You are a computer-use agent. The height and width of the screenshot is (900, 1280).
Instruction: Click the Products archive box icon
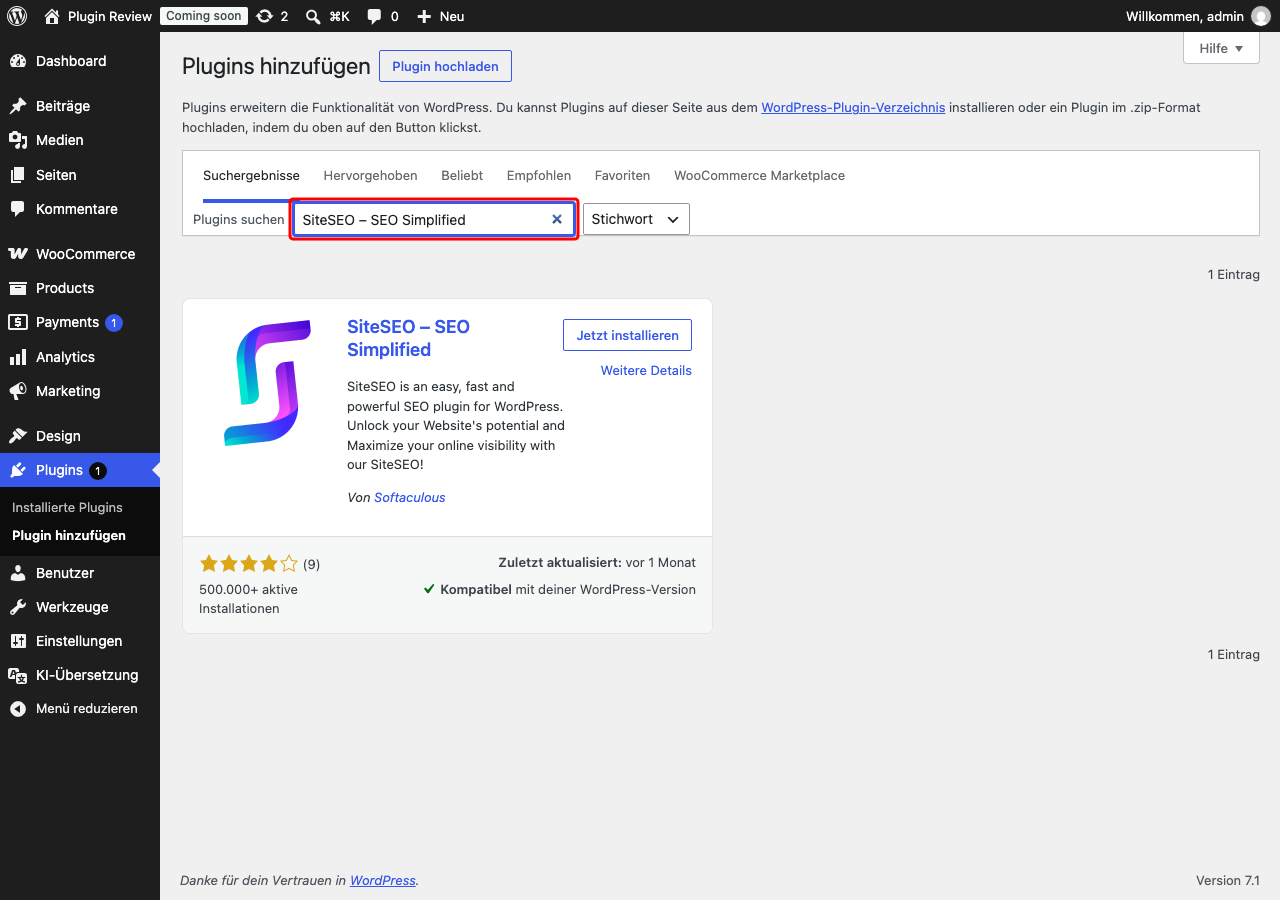[18, 288]
